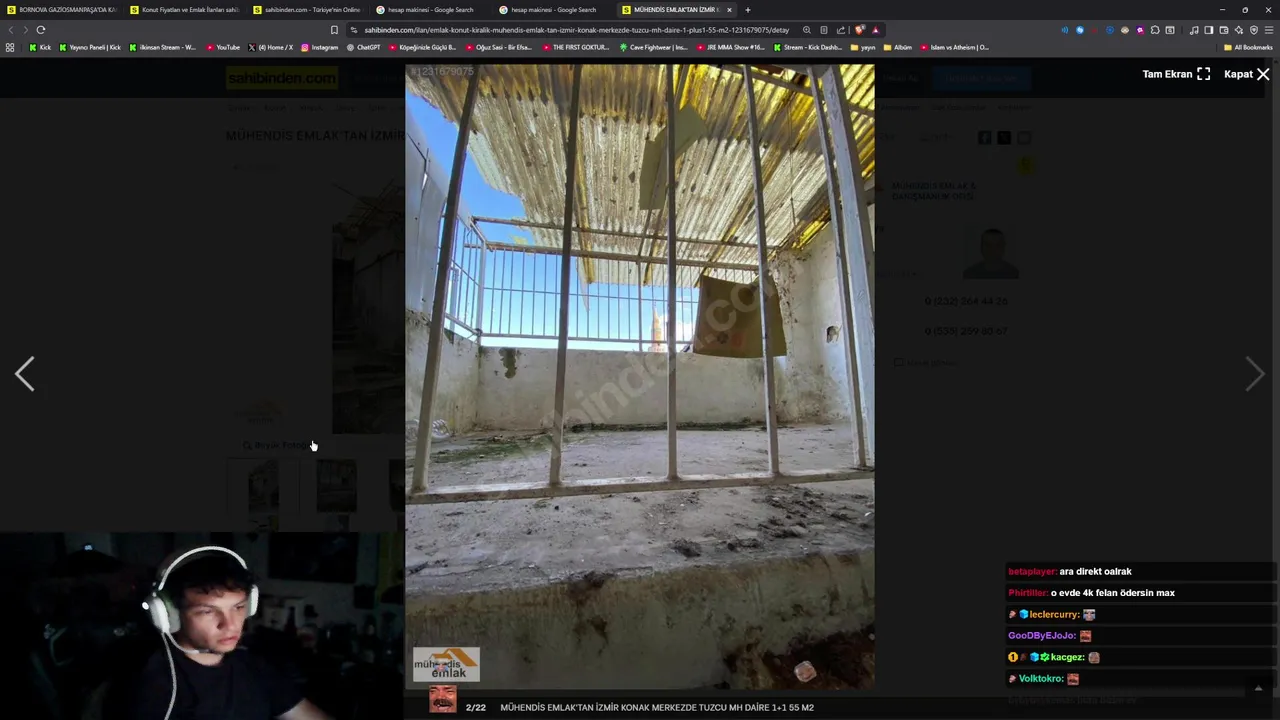
Task: Open the Kick bookmark
Action: [x=40, y=47]
